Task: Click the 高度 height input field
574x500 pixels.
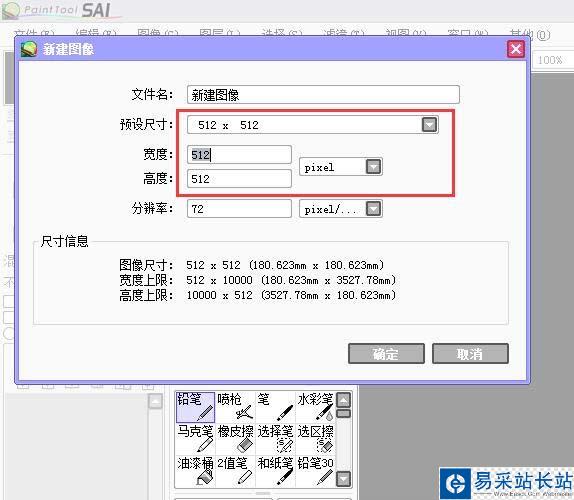Action: [239, 179]
